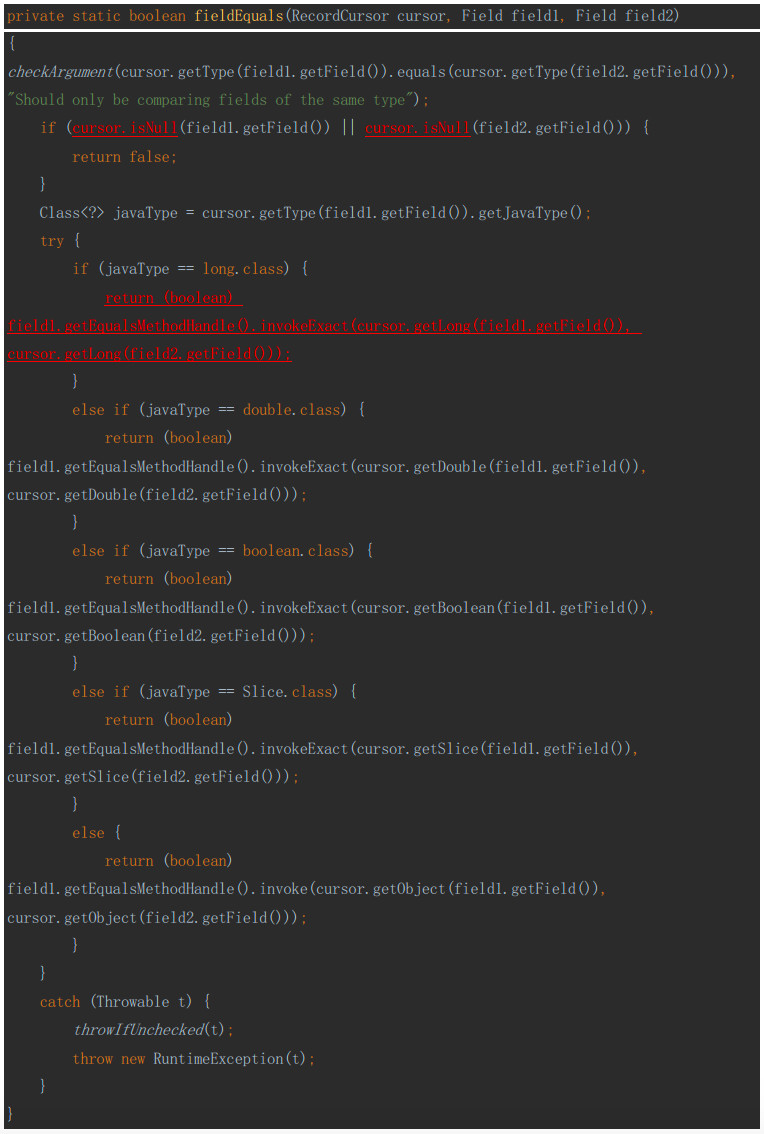The height and width of the screenshot is (1134, 764).
Task: Click the second red underlined cursor.isNull
Action: [417, 128]
